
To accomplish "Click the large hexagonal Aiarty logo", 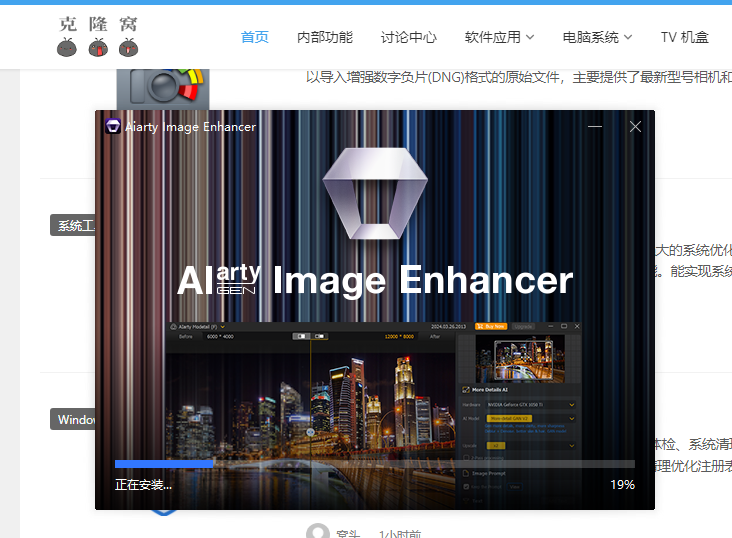I will click(x=375, y=193).
